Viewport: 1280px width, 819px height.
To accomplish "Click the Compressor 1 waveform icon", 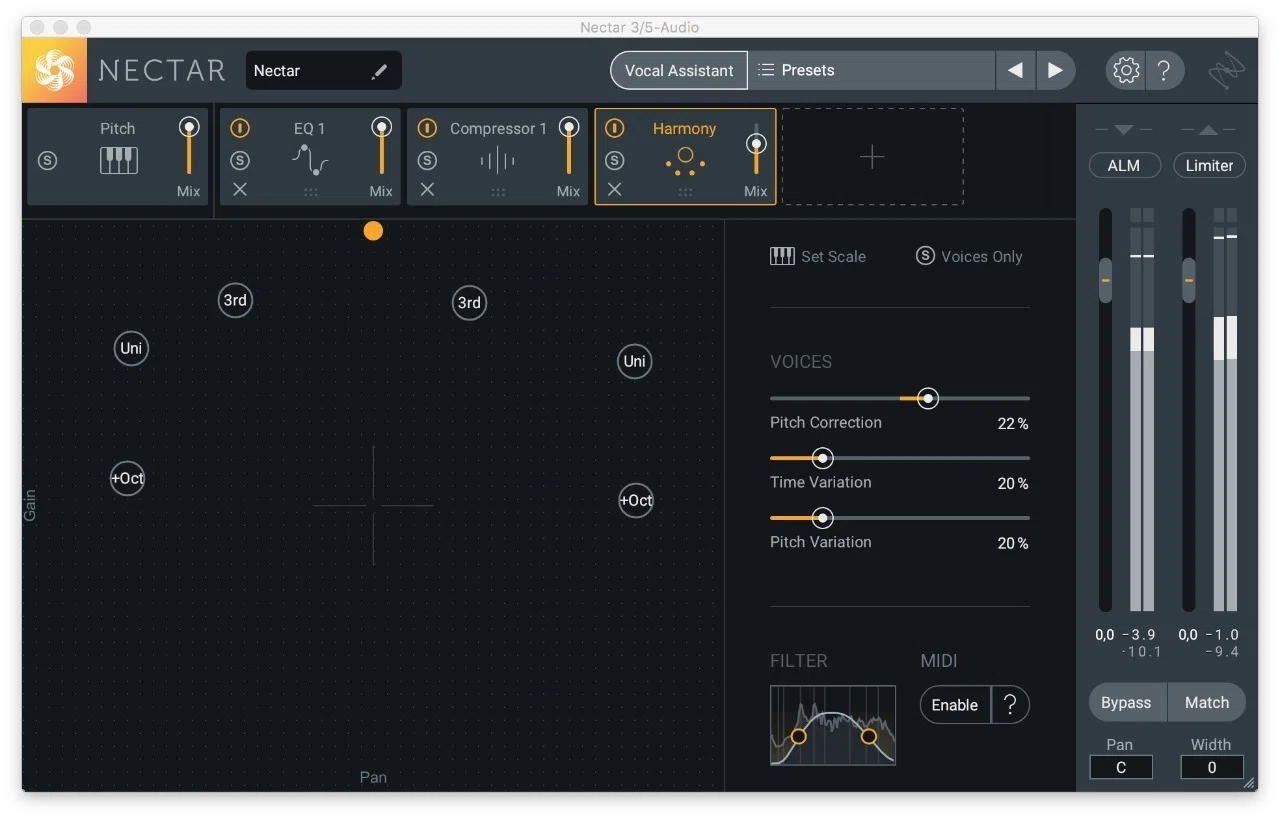I will point(498,160).
